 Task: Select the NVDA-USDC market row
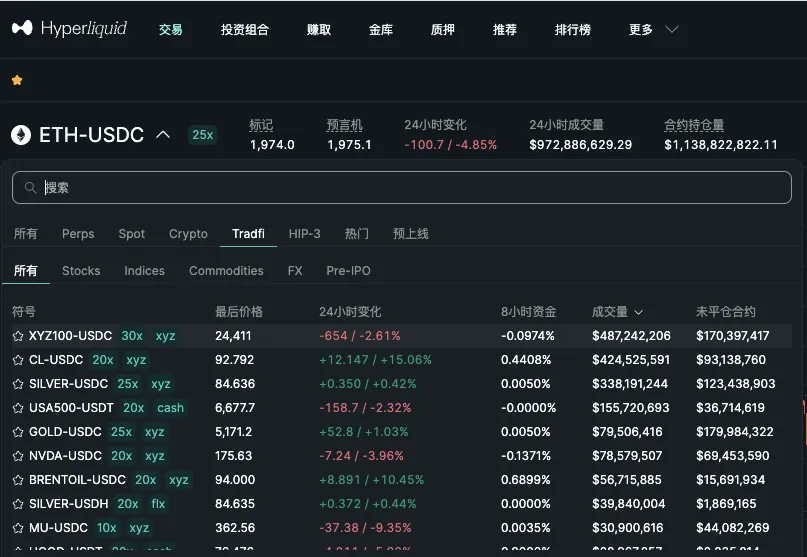pos(402,456)
